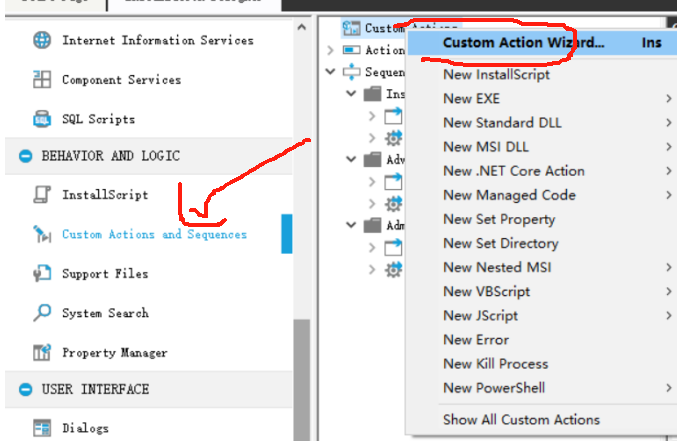Click the InstallScript scroll icon
Image resolution: width=677 pixels, height=441 pixels.
point(42,194)
